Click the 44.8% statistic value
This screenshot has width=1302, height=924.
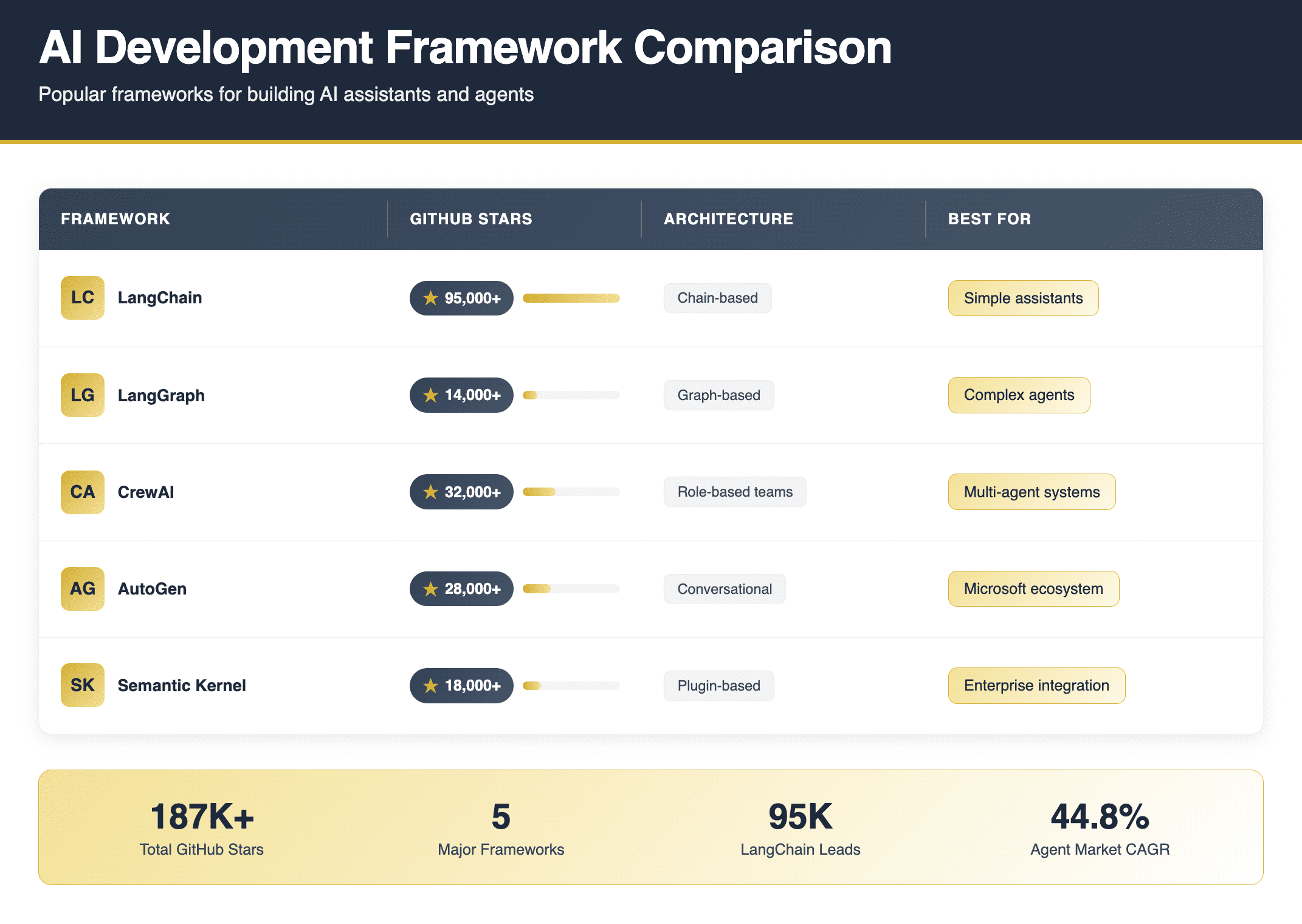[x=1100, y=816]
